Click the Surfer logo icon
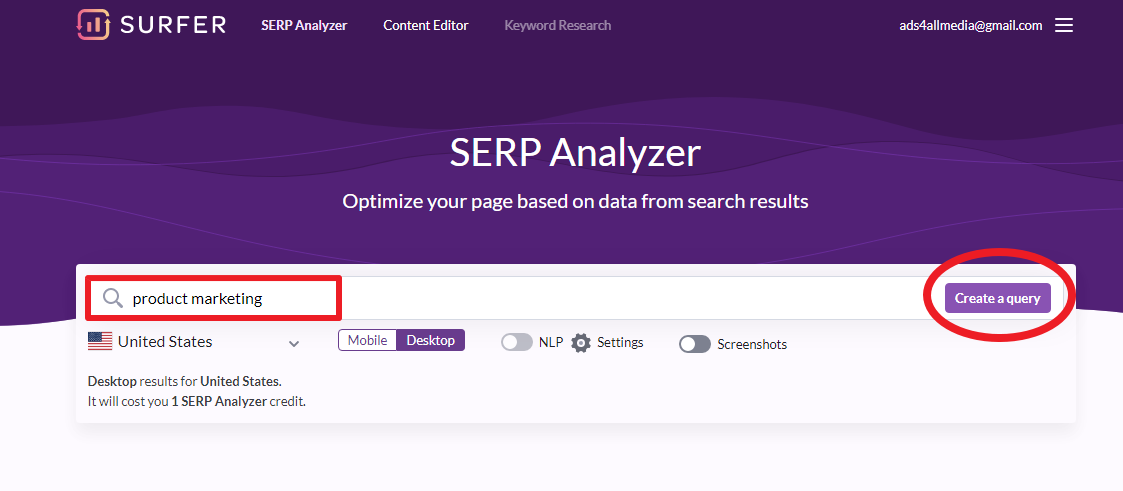Image resolution: width=1123 pixels, height=491 pixels. (93, 25)
